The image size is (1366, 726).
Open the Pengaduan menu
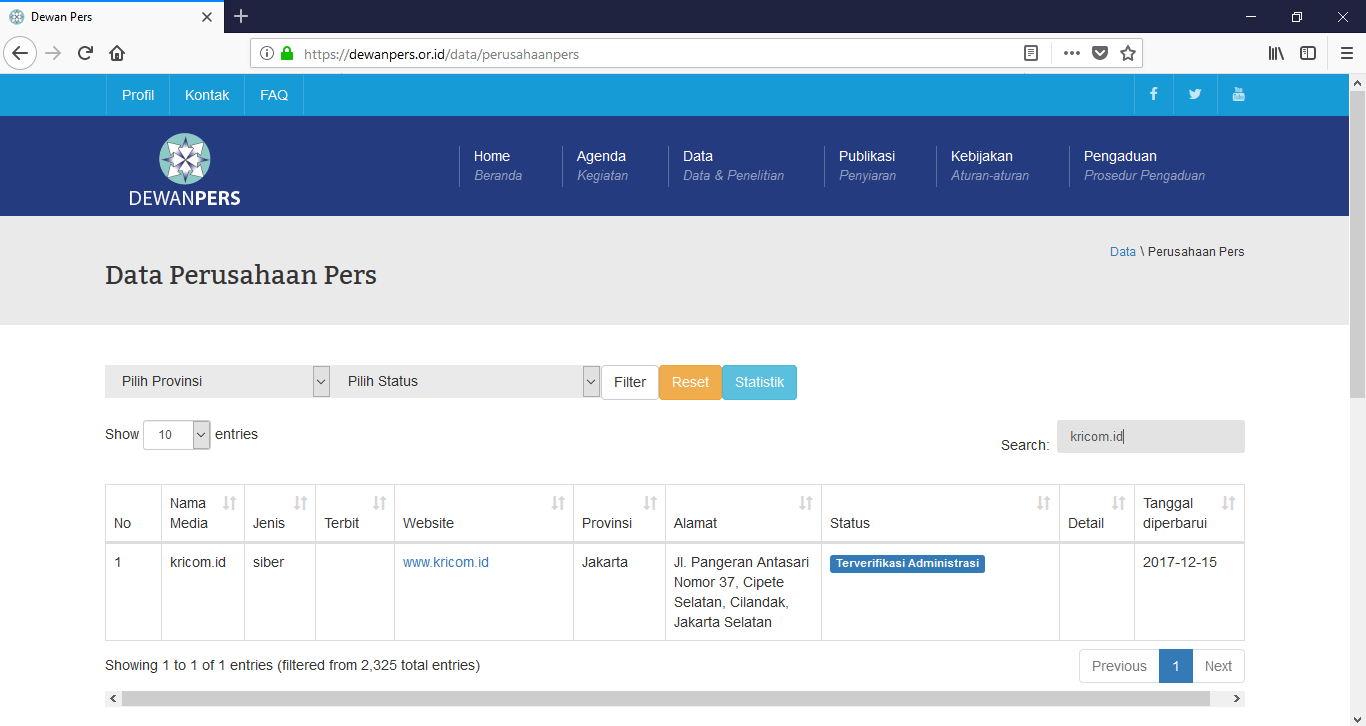(1144, 166)
